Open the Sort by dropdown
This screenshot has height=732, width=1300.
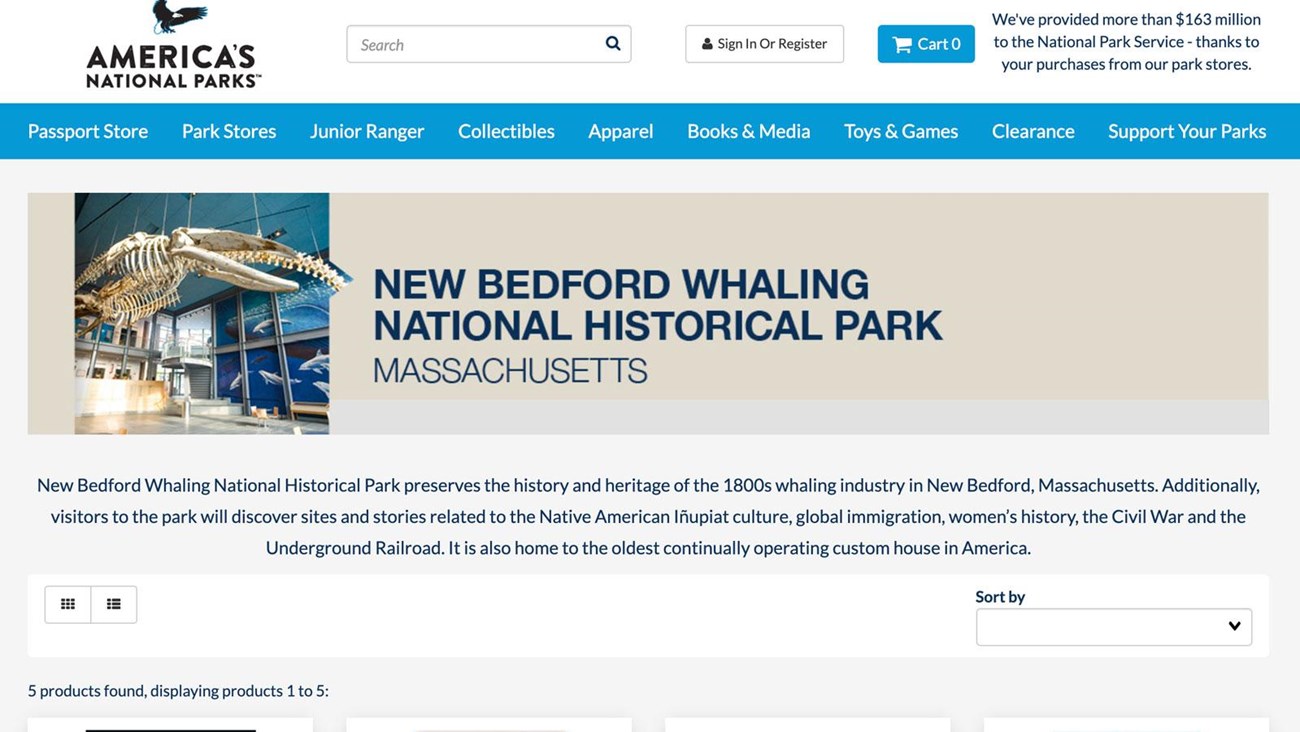tap(1114, 627)
